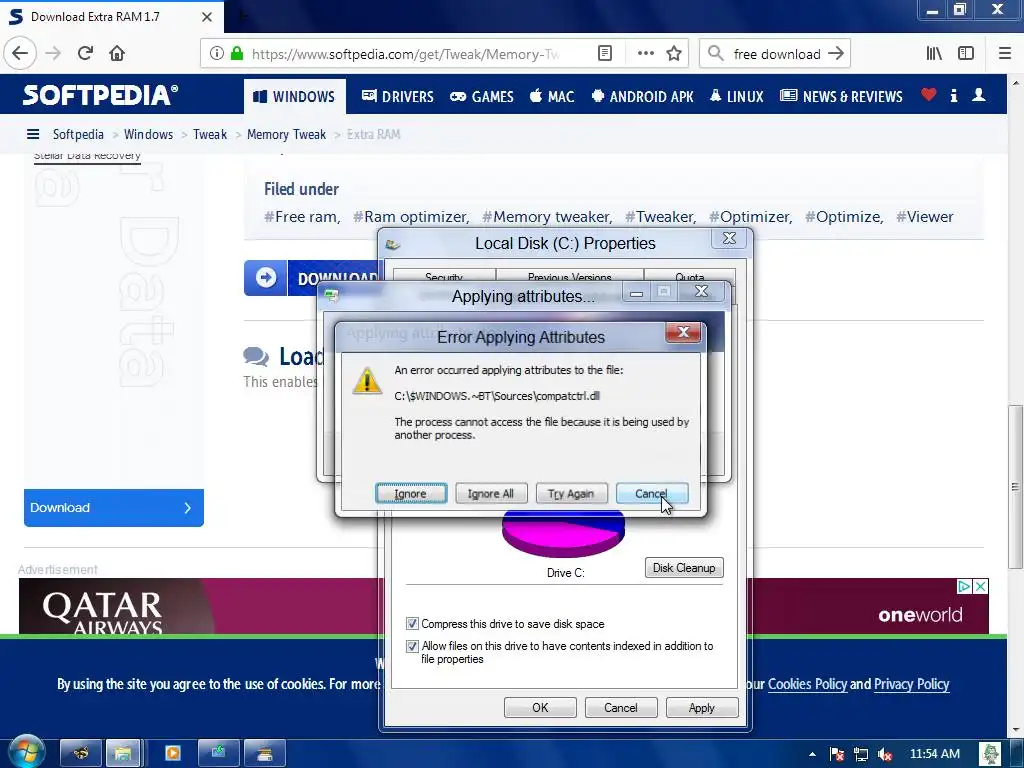This screenshot has width=1024, height=768.
Task: Click Disk Cleanup in Properties window
Action: coord(684,568)
